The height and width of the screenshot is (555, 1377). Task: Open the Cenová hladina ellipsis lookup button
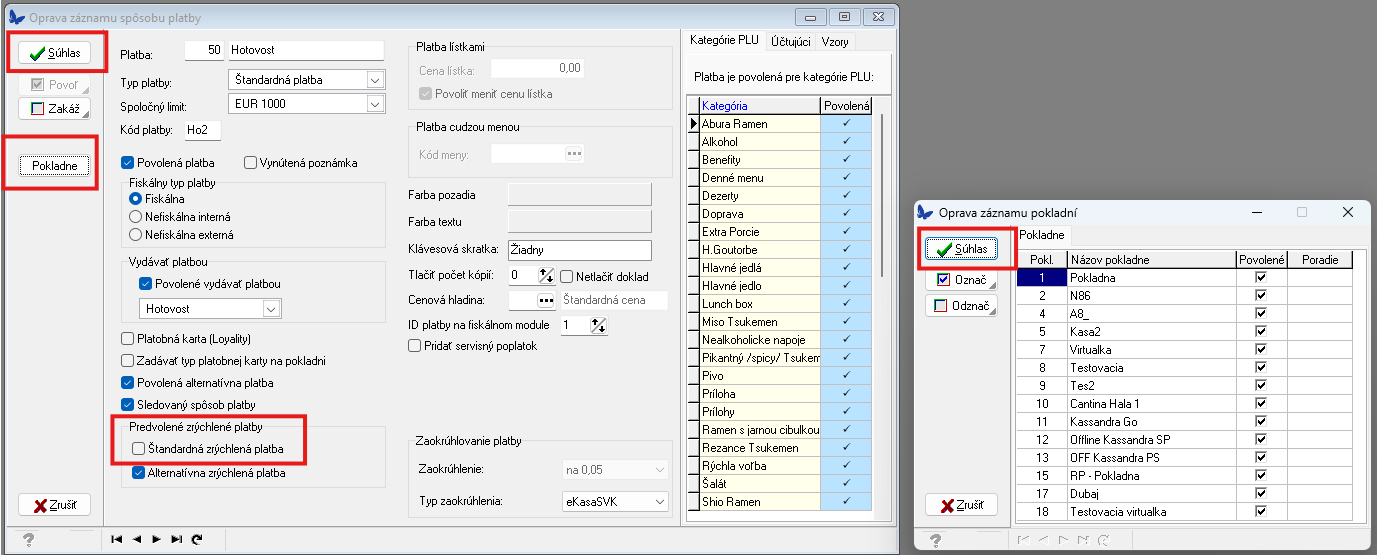pos(546,299)
